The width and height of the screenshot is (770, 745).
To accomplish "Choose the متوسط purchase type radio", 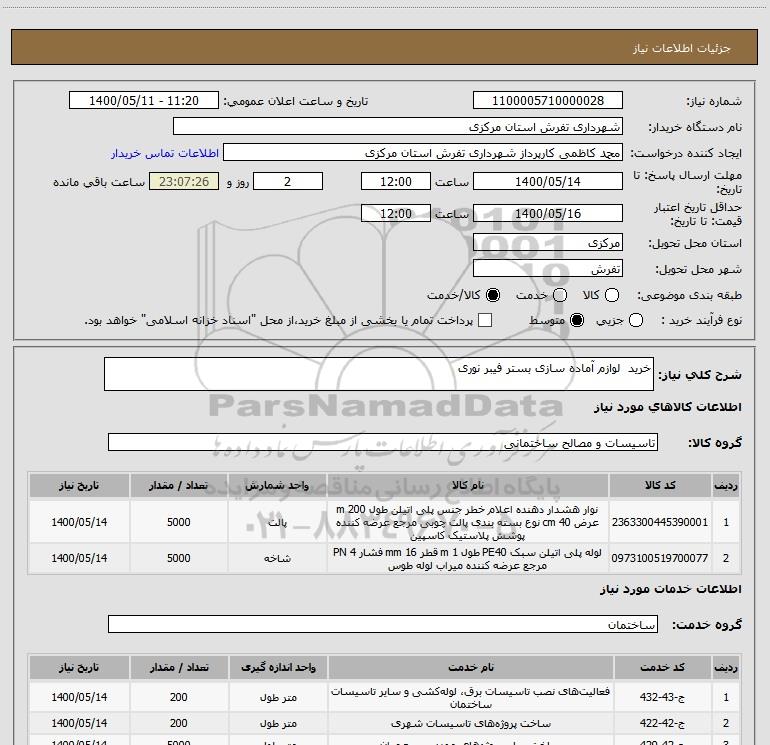I will pos(577,320).
